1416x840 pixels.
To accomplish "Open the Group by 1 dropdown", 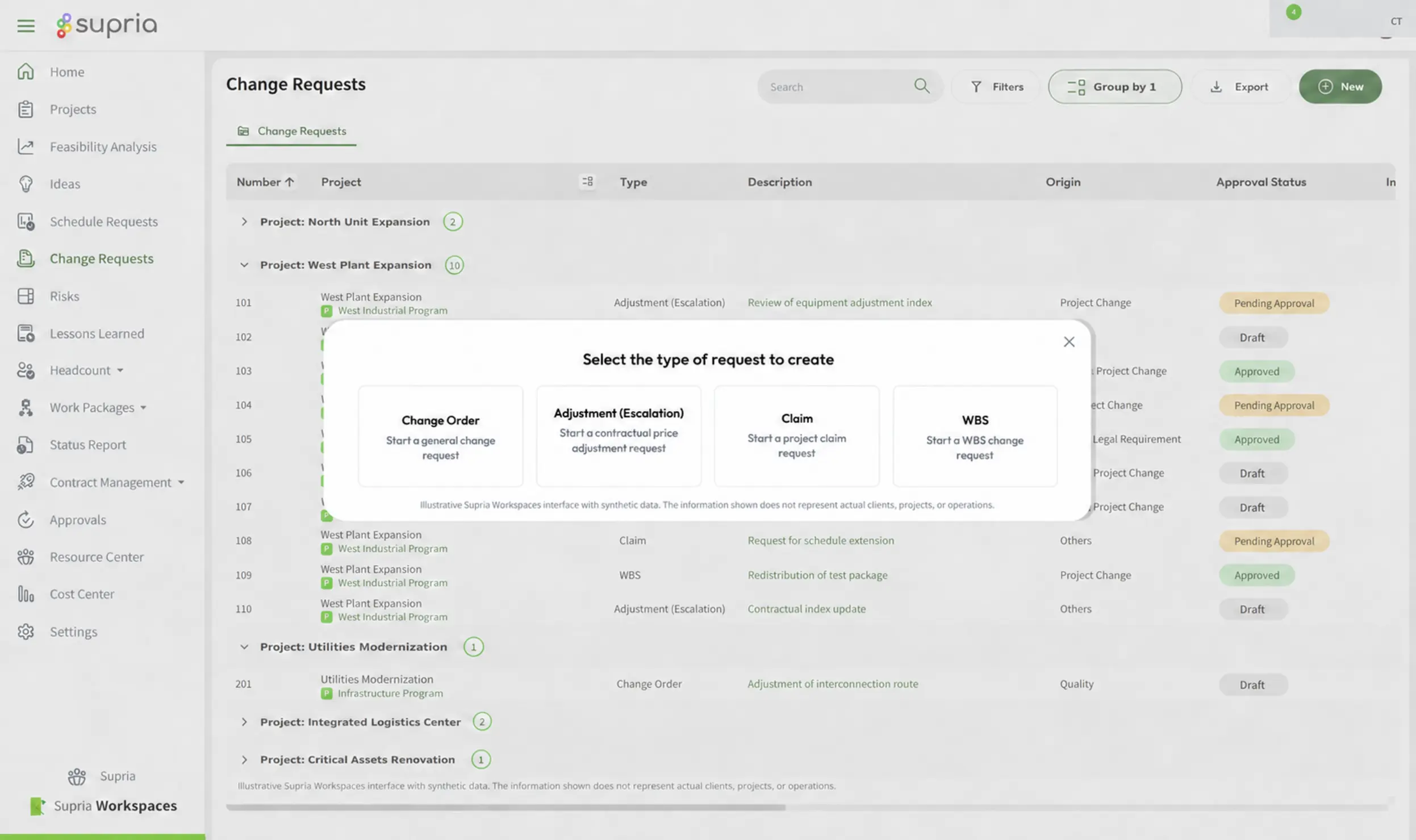I will pyautogui.click(x=1114, y=86).
